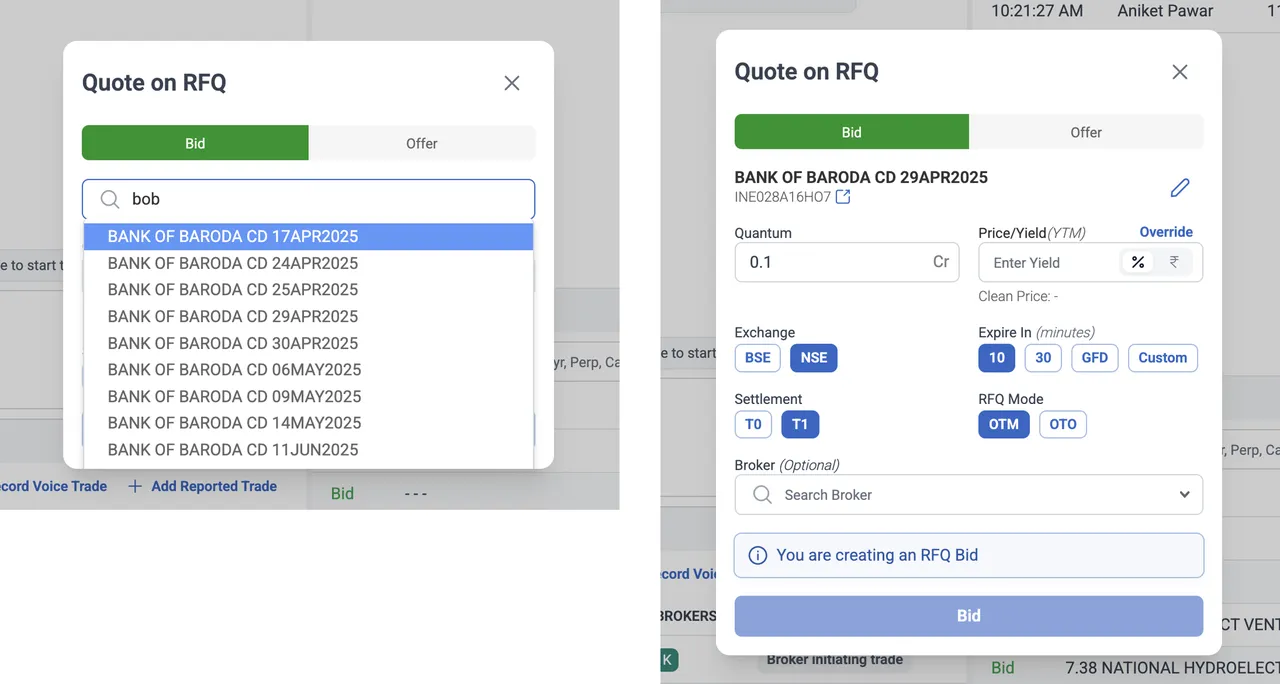Open INE028A16HO7 external link icon
1280x684 pixels.
pos(843,197)
